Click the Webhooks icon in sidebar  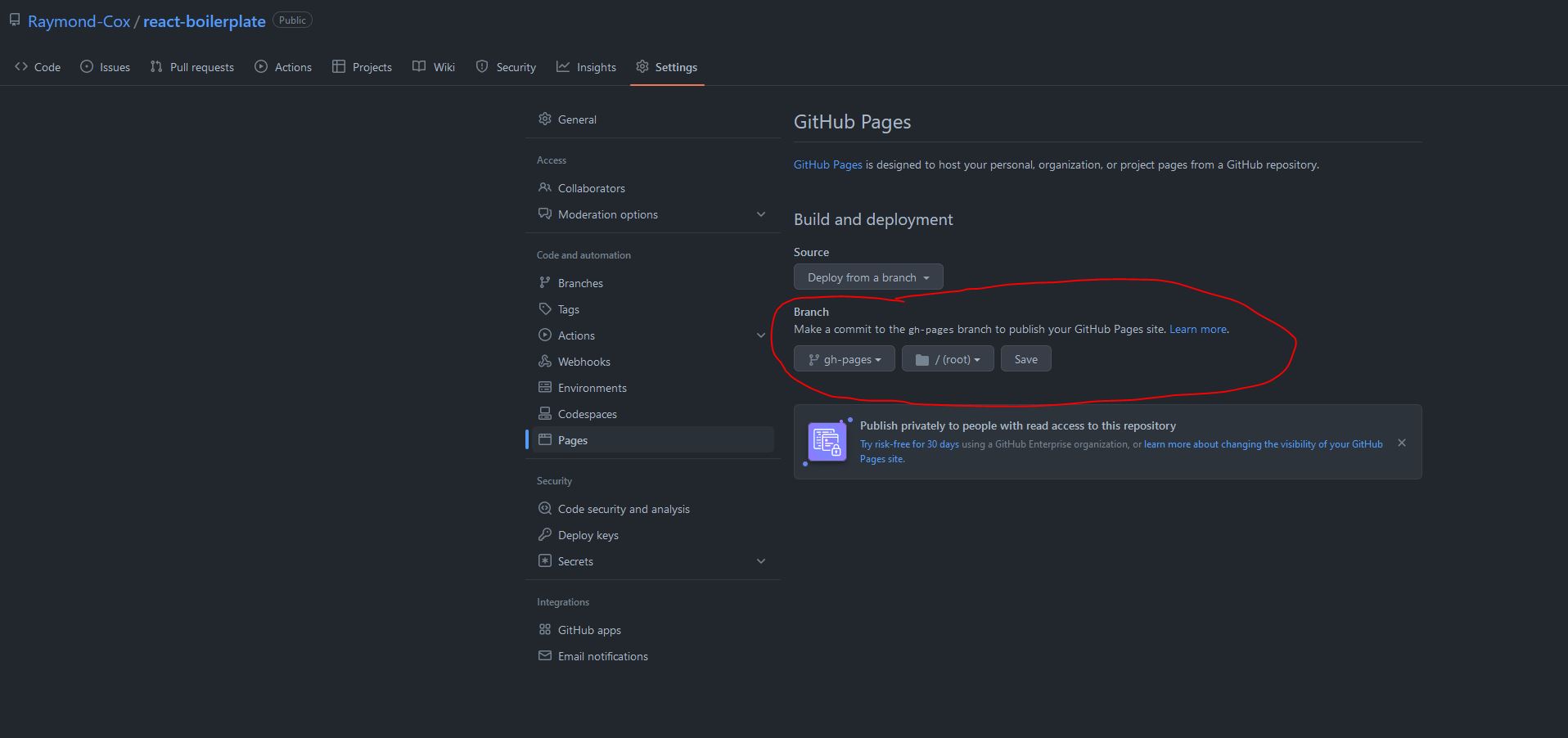tap(545, 361)
